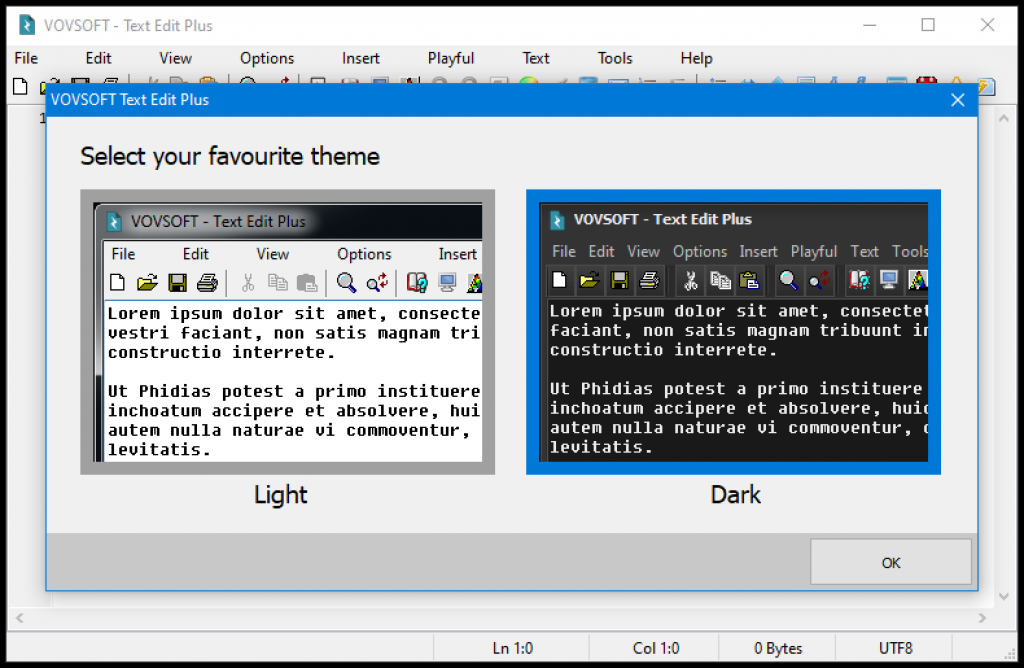Click the horizontal scrollbar right arrow
The height and width of the screenshot is (668, 1024).
[x=982, y=618]
